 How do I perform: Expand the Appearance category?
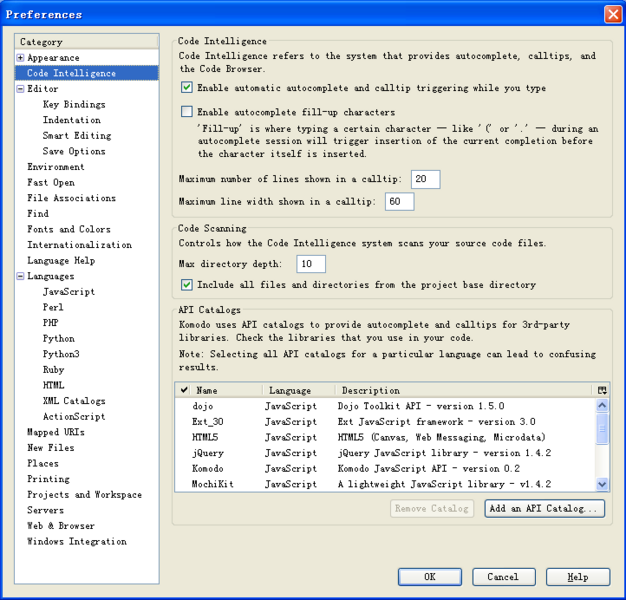(20, 58)
